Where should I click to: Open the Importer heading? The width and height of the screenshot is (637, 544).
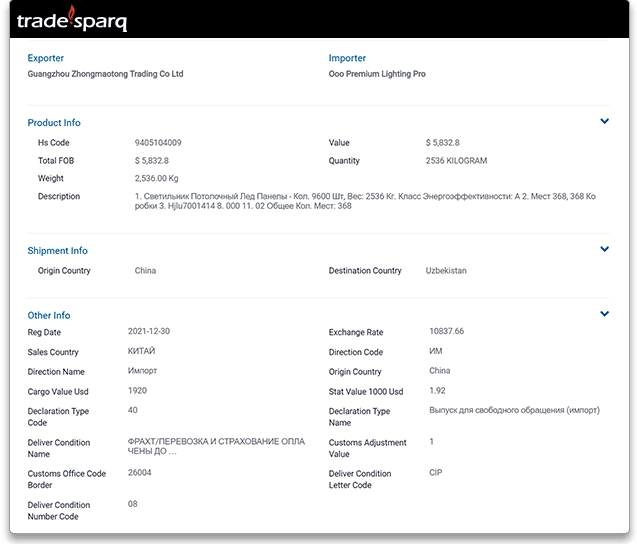tap(347, 58)
